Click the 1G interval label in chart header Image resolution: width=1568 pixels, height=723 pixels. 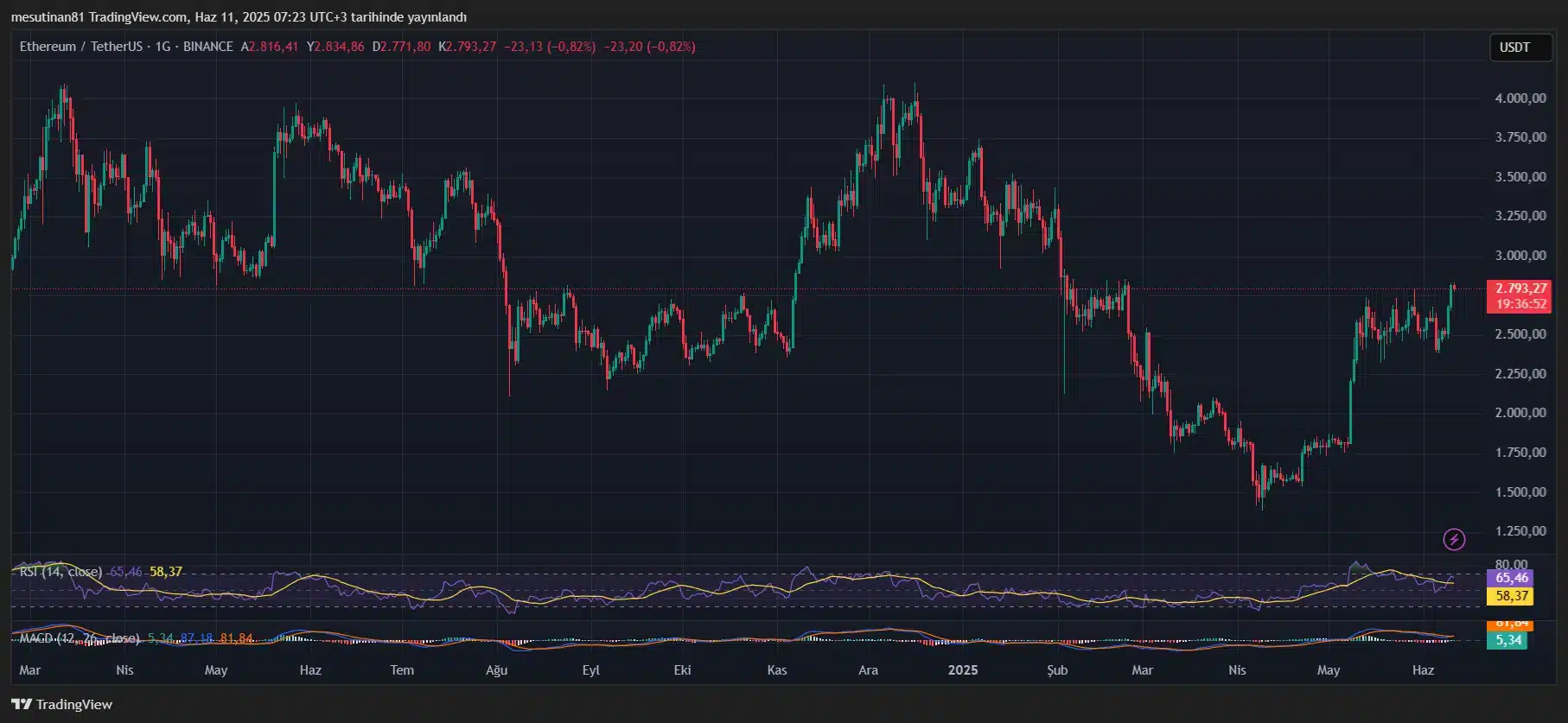click(163, 47)
